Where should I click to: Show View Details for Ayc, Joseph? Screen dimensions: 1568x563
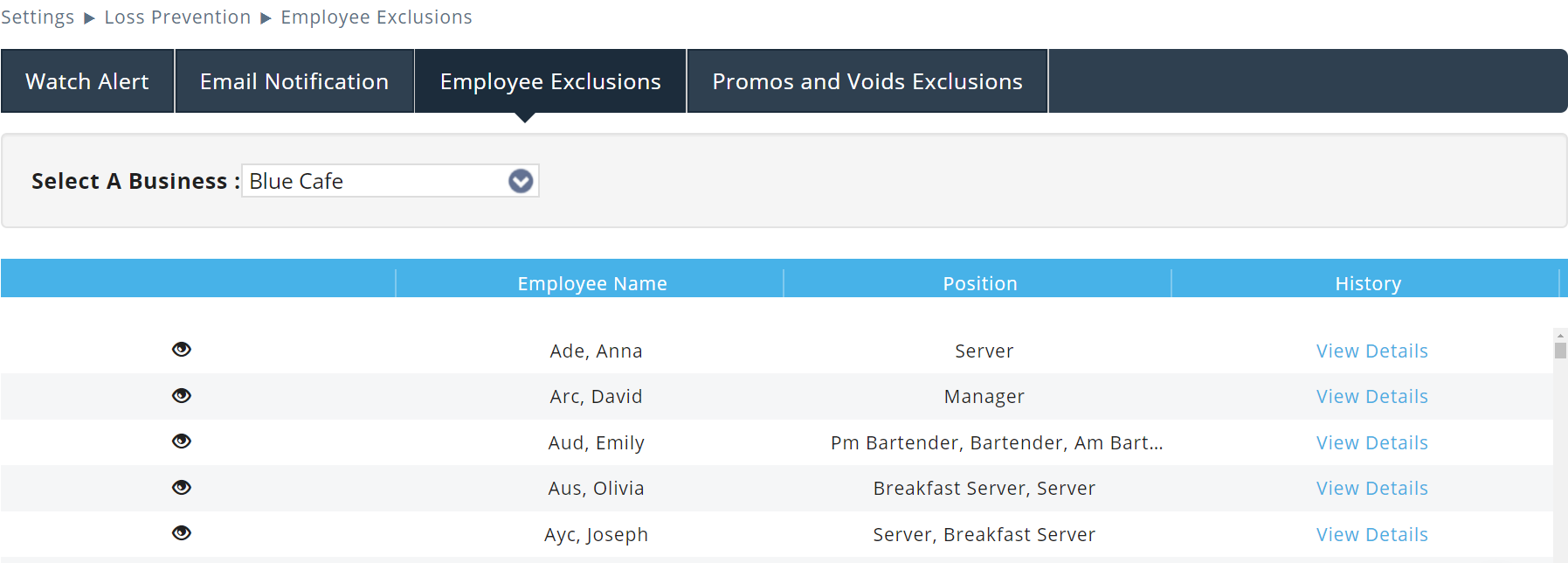coord(1371,534)
